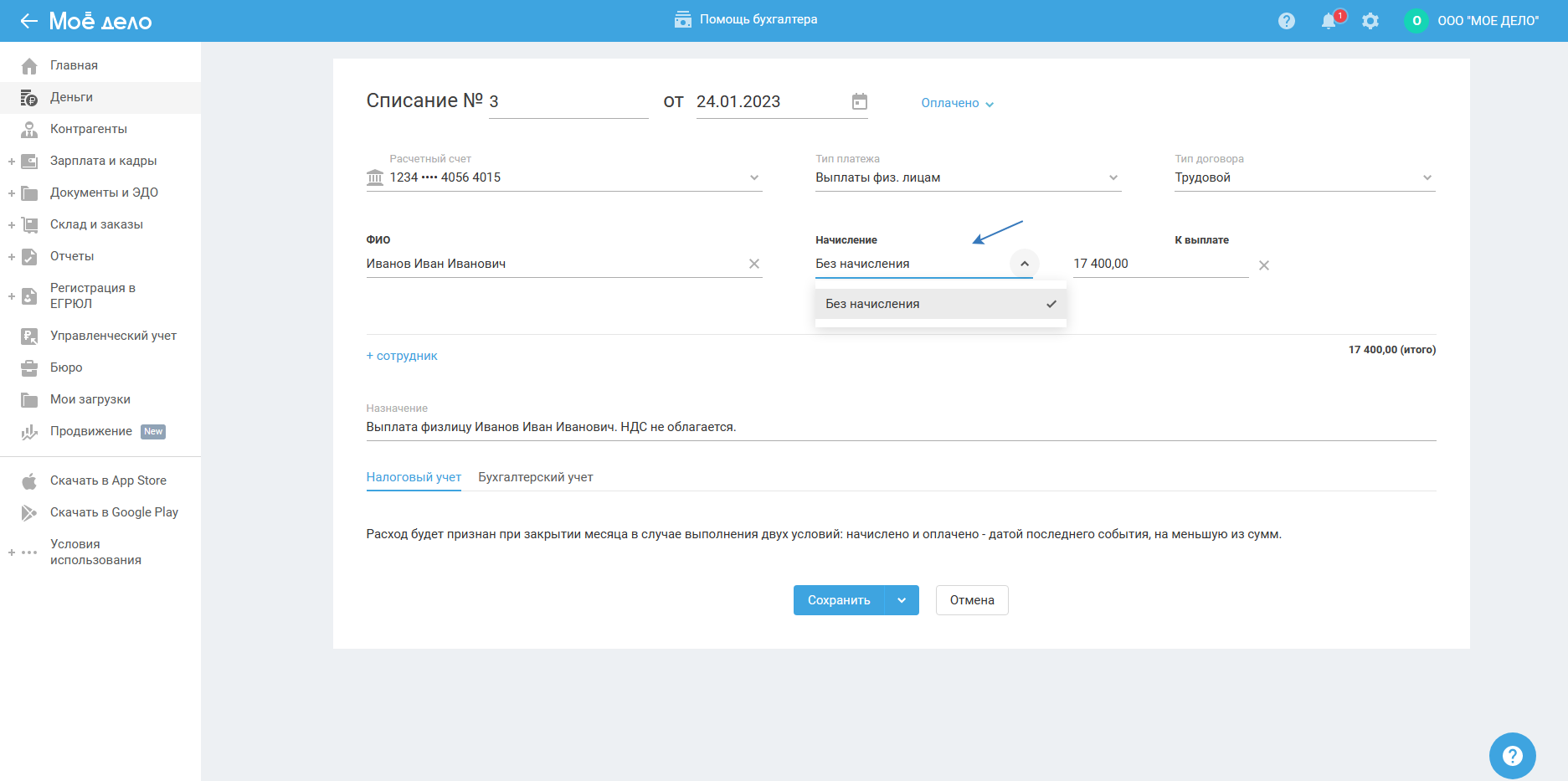The height and width of the screenshot is (781, 1568).
Task: Expand the Сохранить button arrow options
Action: (902, 600)
